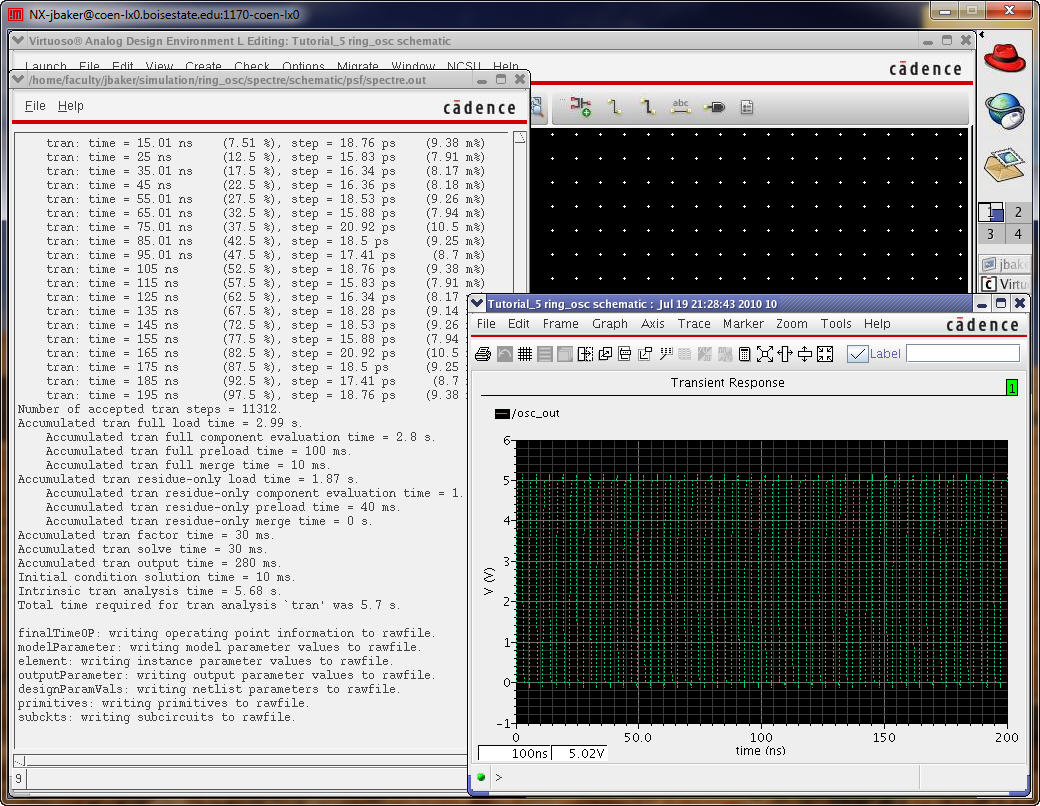
Task: Click the green subwindow number 1 indicator
Action: [1012, 388]
